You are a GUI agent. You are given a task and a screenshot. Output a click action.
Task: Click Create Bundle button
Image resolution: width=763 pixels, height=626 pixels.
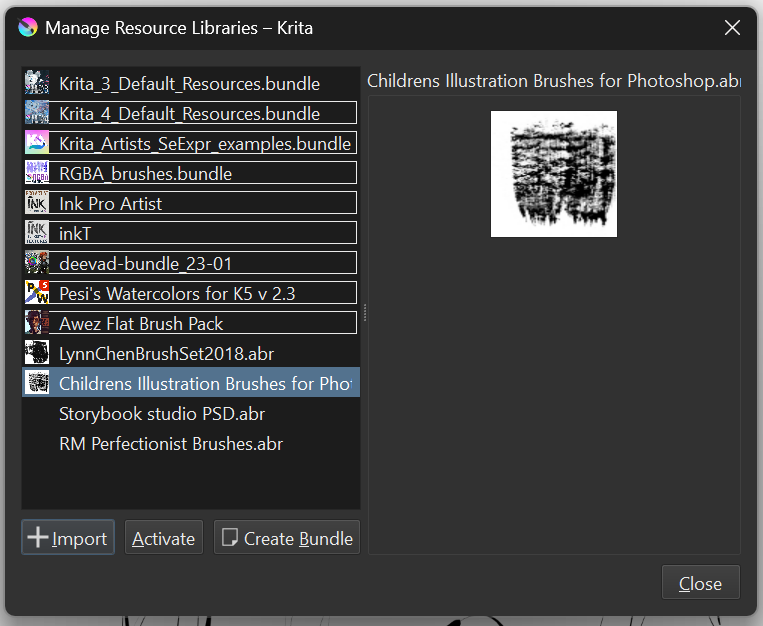[287, 537]
